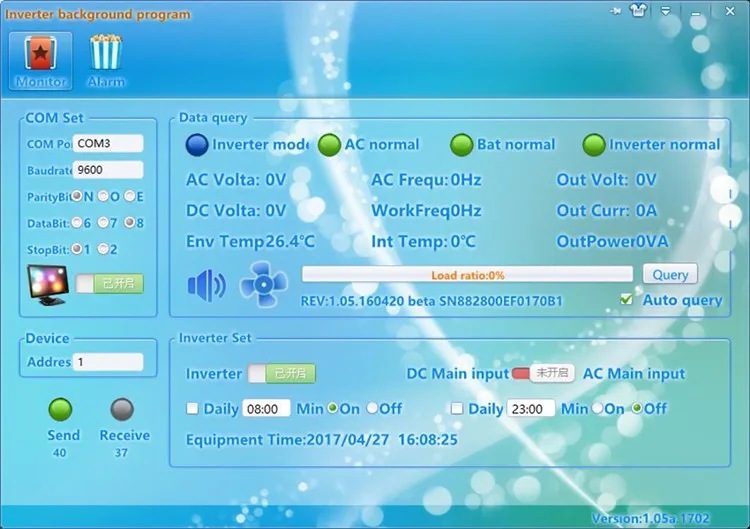Click the AC Frequ:0Hz reading
The width and height of the screenshot is (750, 529).
pos(426,180)
